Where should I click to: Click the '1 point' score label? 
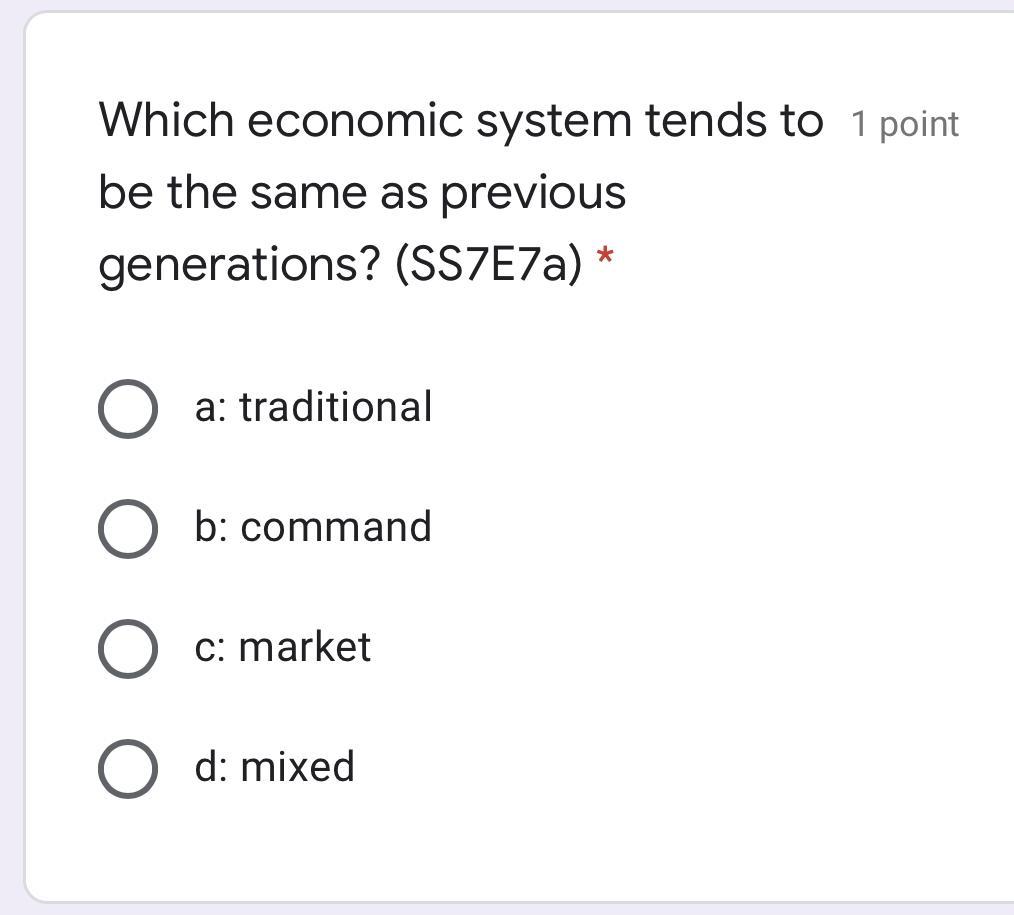905,125
